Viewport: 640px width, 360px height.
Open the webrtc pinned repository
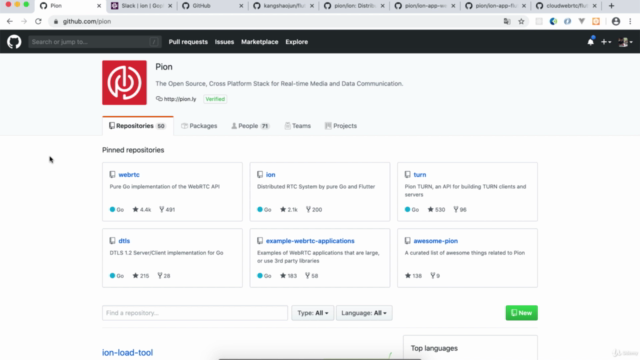129,174
